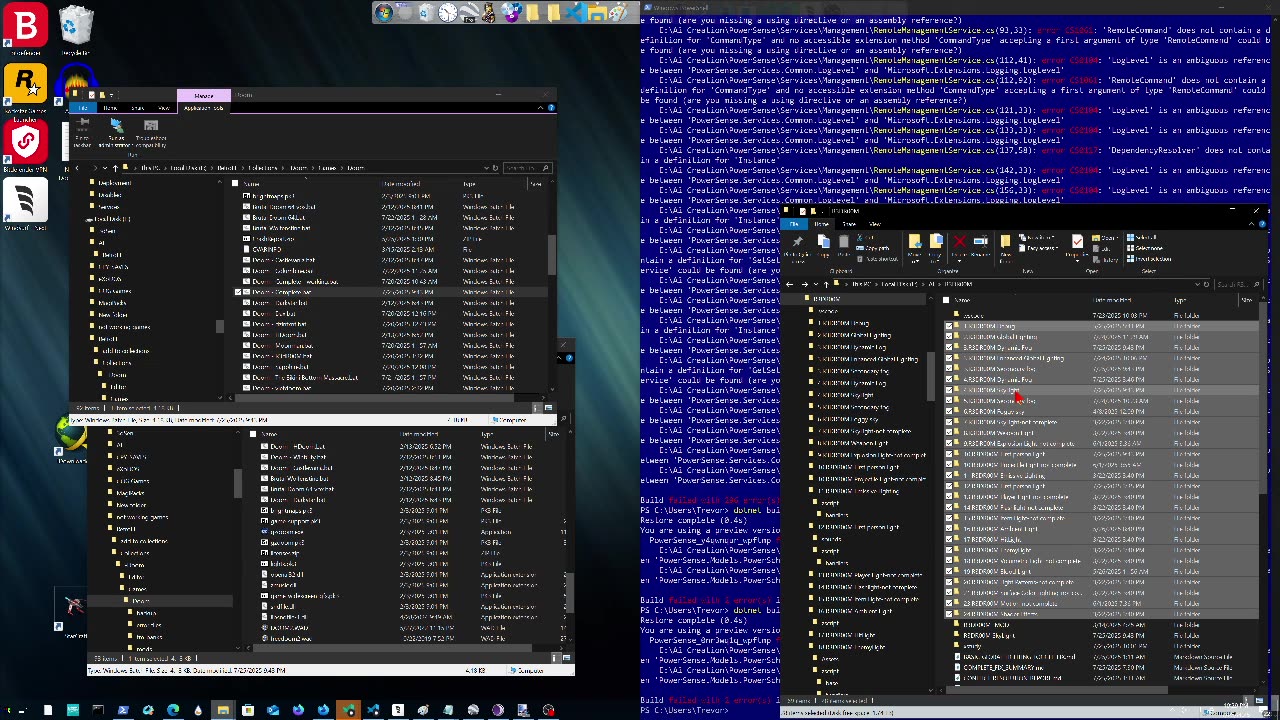Viewport: 1280px width, 720px height.
Task: Go back in right Explorer navigation
Action: (x=790, y=284)
